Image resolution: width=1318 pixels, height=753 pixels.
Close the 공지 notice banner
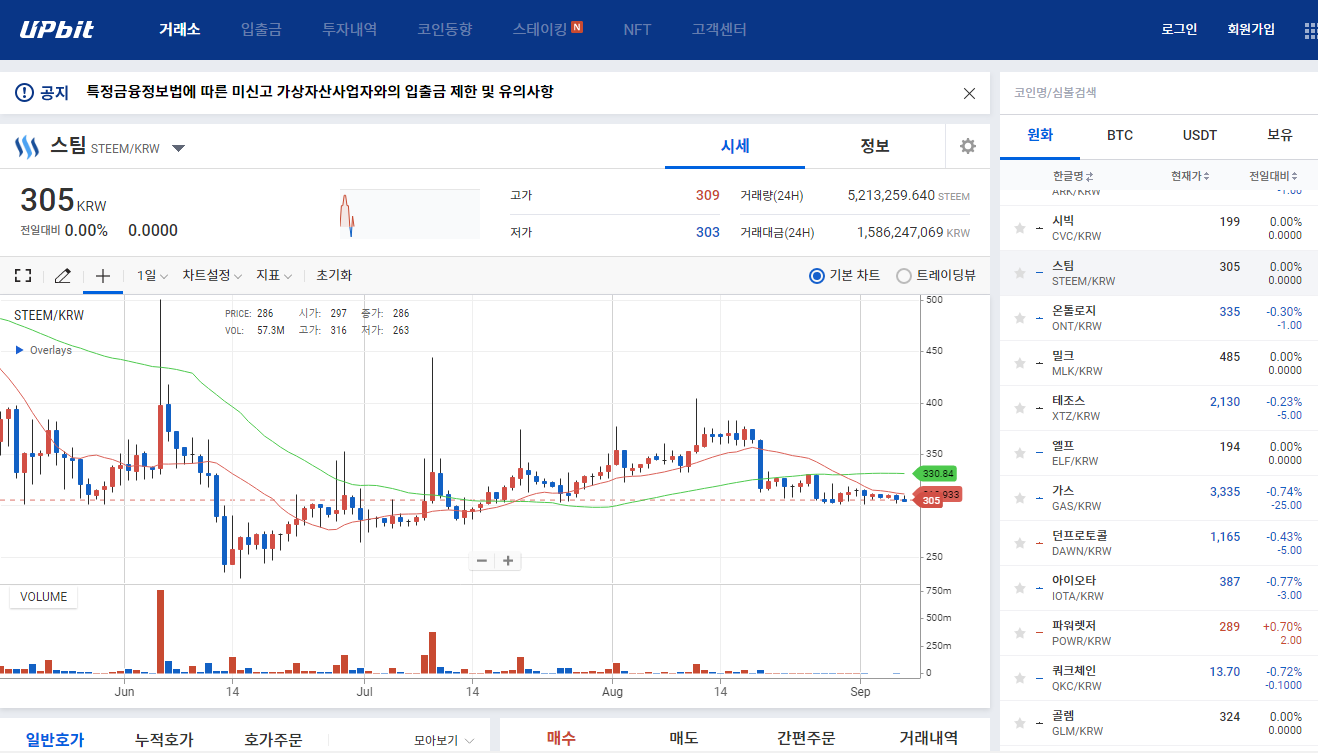[x=969, y=93]
